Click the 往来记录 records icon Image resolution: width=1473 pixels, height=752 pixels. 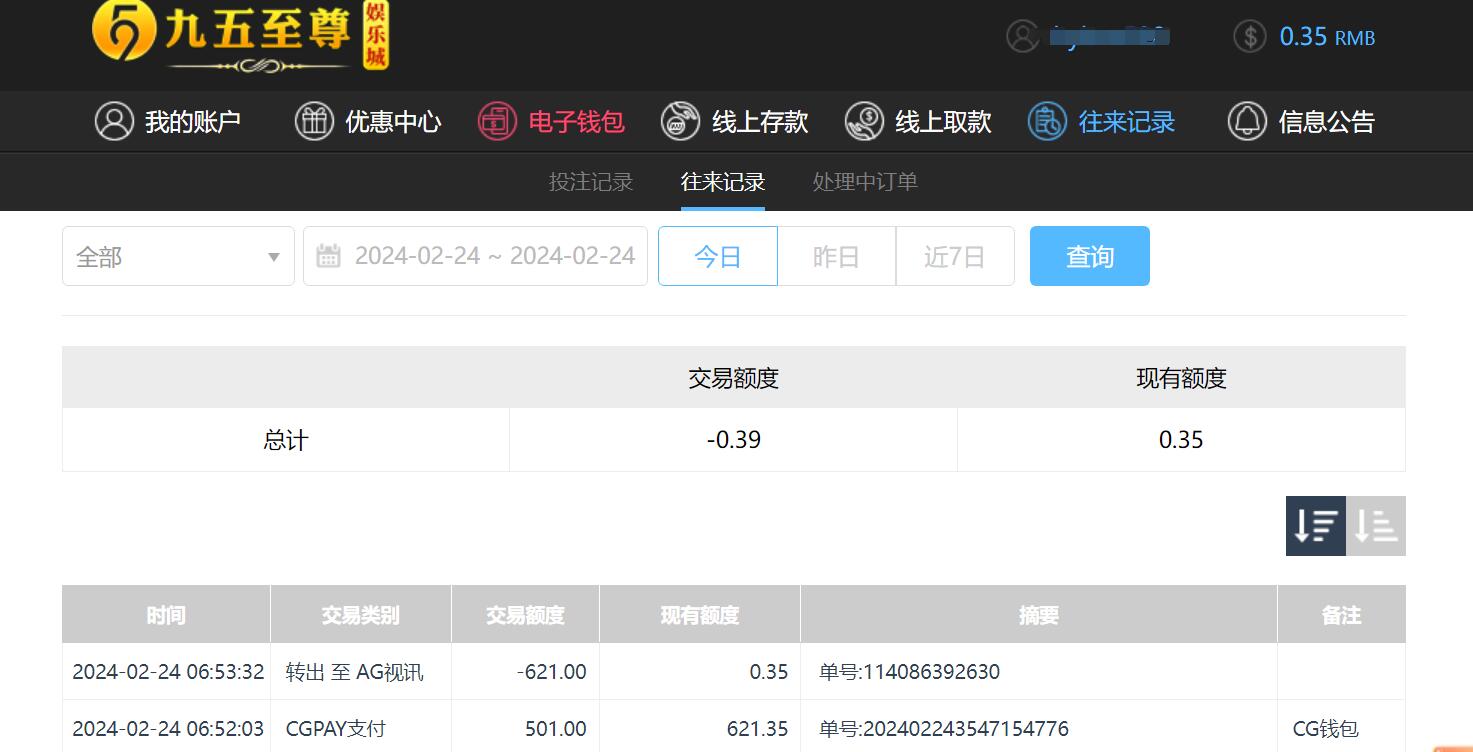point(1047,122)
